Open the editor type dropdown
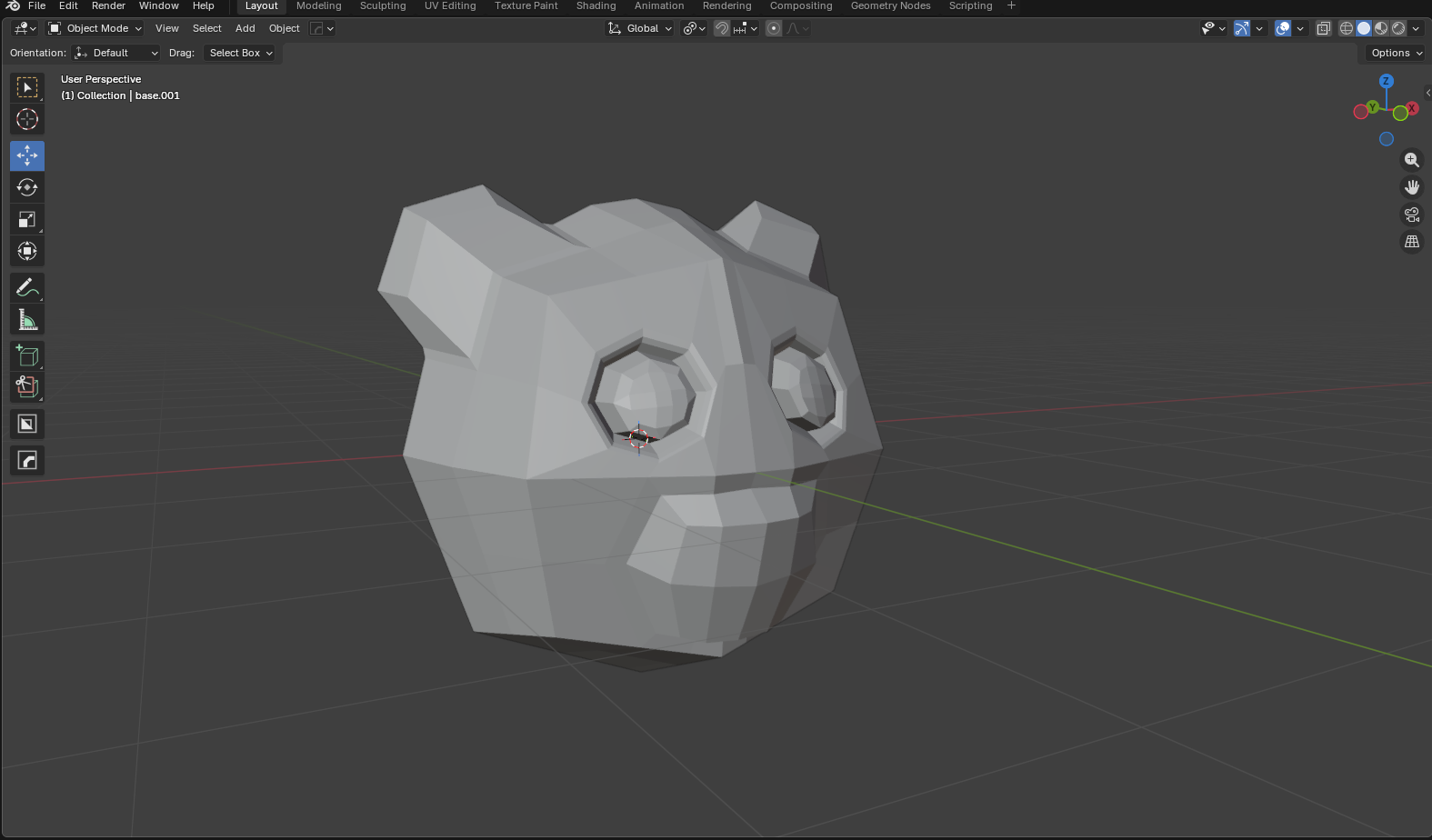This screenshot has height=840, width=1432. (x=25, y=28)
